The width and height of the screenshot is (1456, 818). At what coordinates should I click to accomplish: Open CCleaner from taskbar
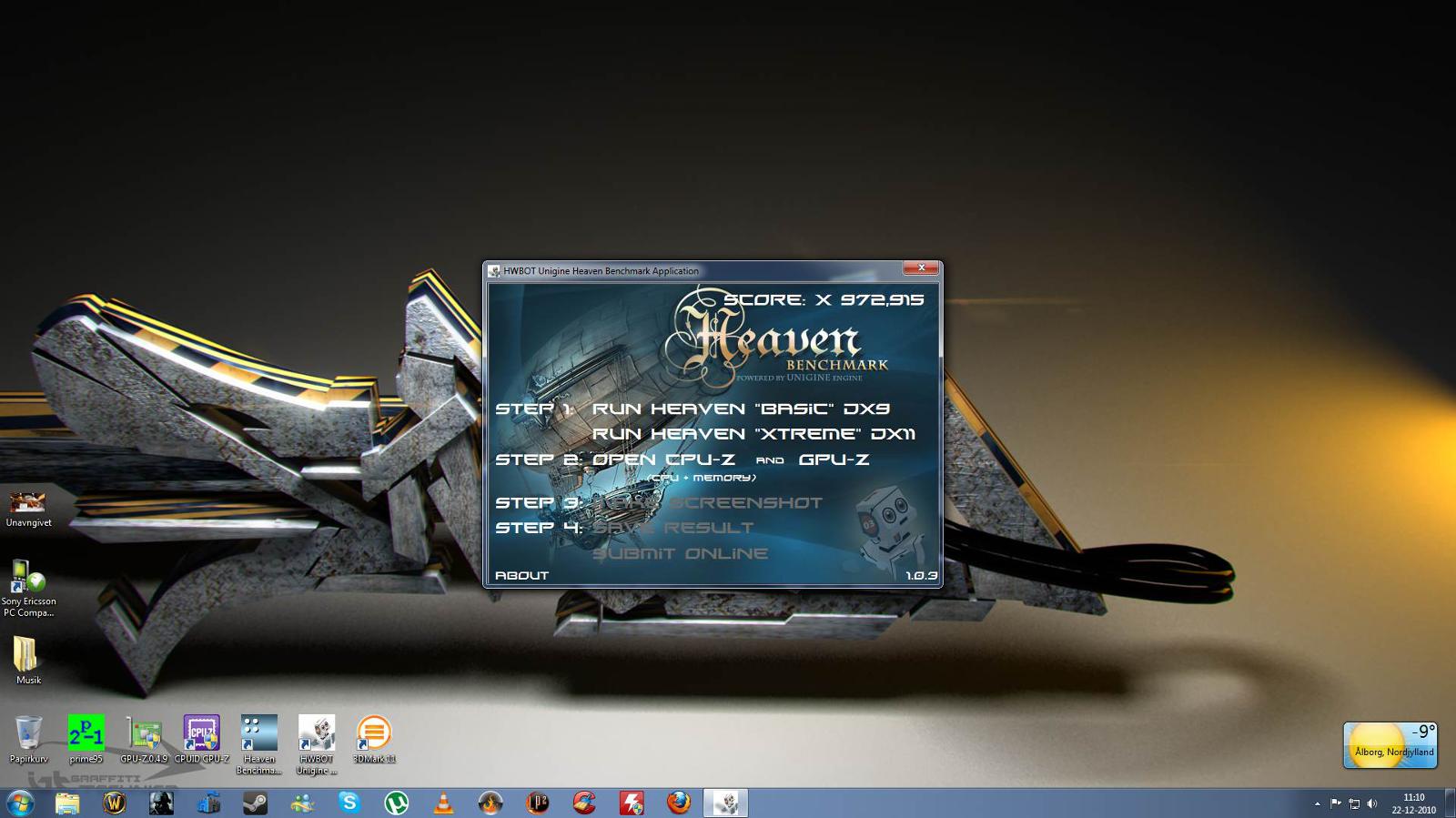(x=584, y=803)
